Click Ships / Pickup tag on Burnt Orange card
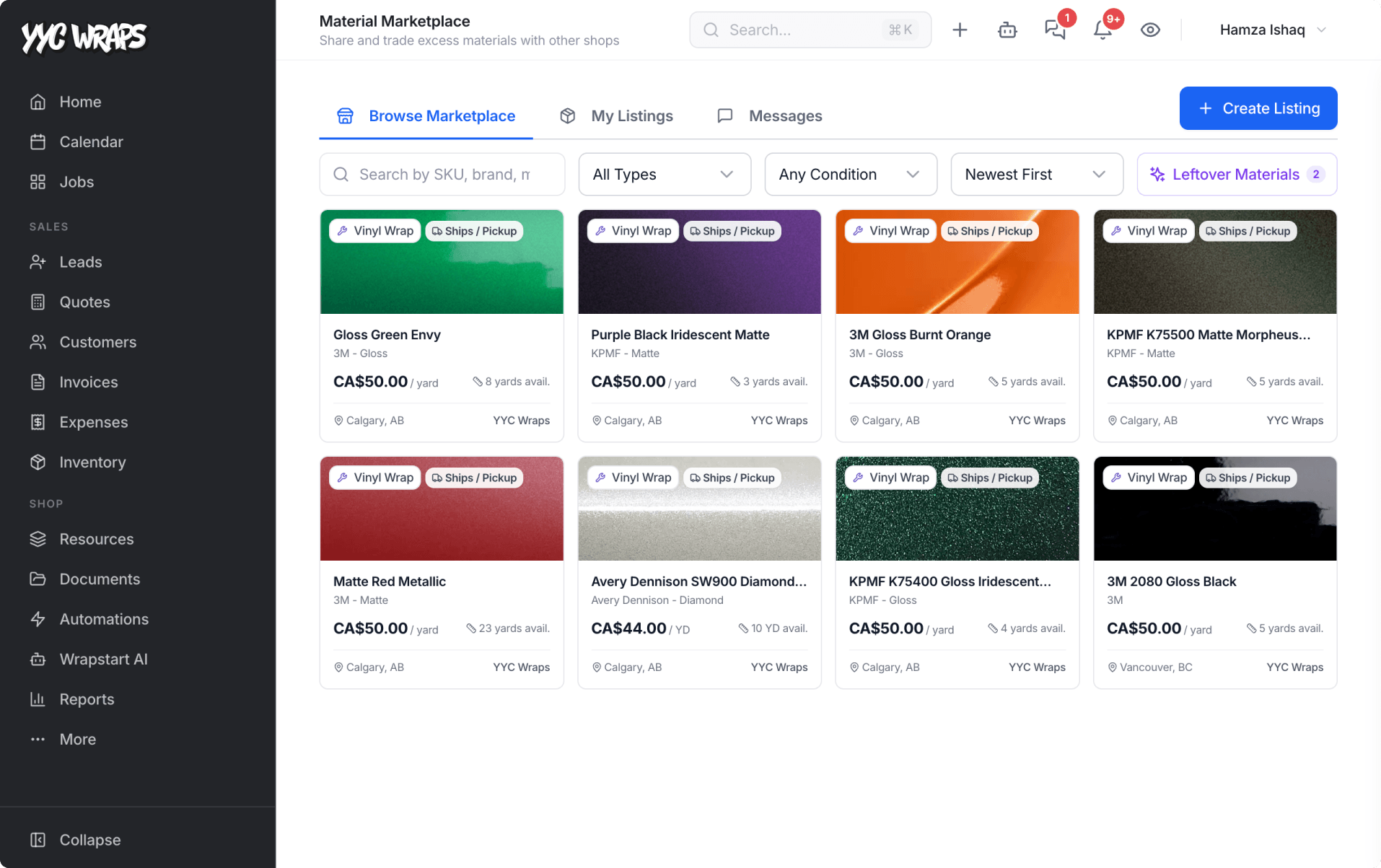This screenshot has height=868, width=1381. click(990, 231)
